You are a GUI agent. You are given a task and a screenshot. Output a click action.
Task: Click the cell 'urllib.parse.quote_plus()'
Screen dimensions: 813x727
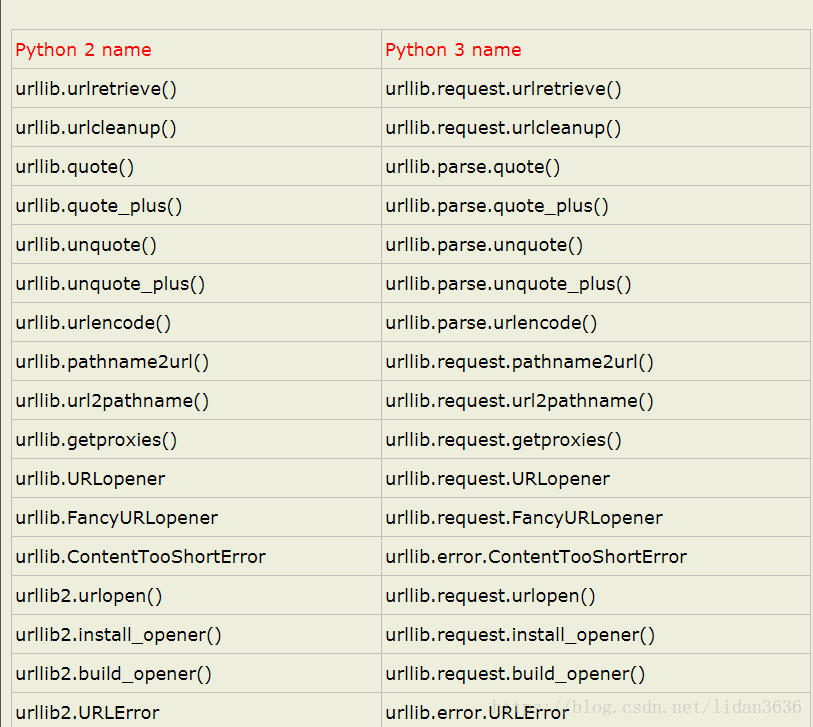(596, 205)
